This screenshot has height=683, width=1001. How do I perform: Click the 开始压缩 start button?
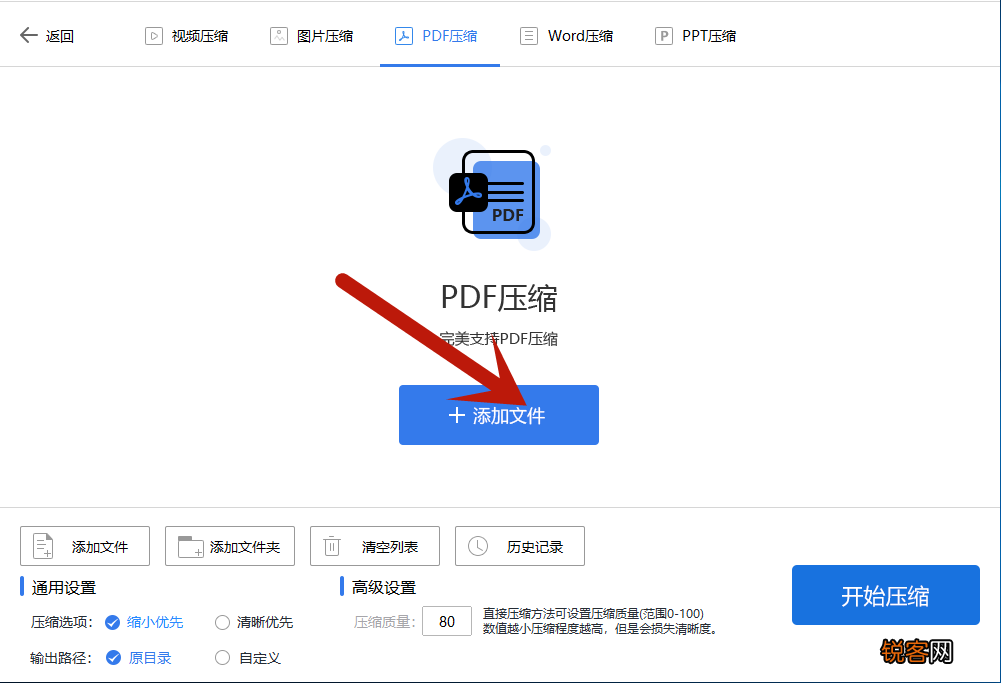coord(885,595)
